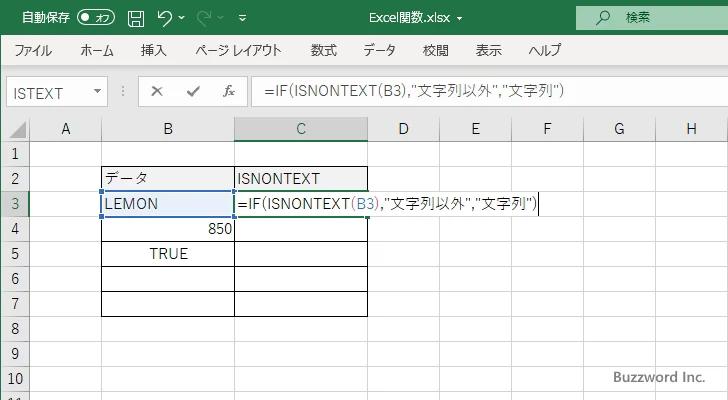
Task: Expand the Name Box dropdown arrow
Action: pos(98,91)
